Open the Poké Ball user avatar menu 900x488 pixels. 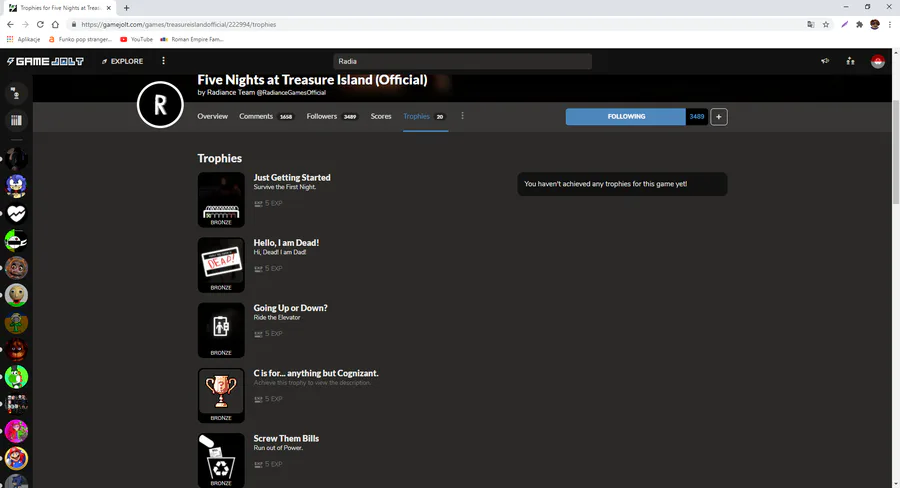point(877,61)
